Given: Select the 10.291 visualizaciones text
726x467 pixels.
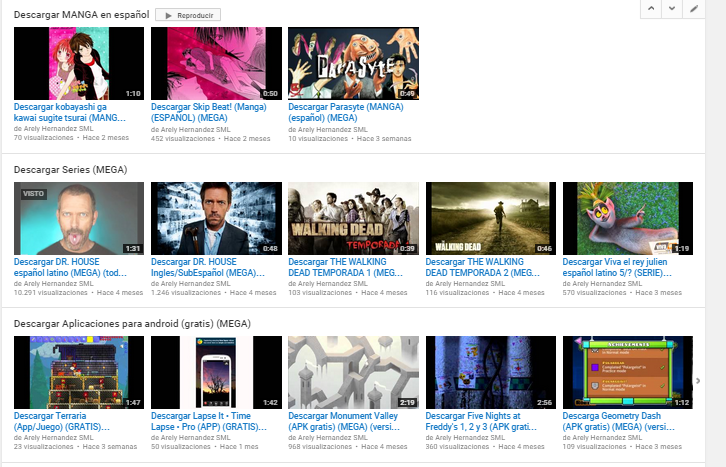Looking at the screenshot, I should click(50, 293).
